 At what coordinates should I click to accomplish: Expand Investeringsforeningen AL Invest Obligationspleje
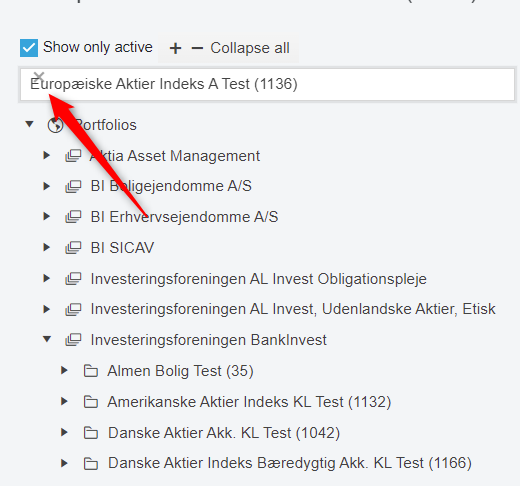point(47,278)
